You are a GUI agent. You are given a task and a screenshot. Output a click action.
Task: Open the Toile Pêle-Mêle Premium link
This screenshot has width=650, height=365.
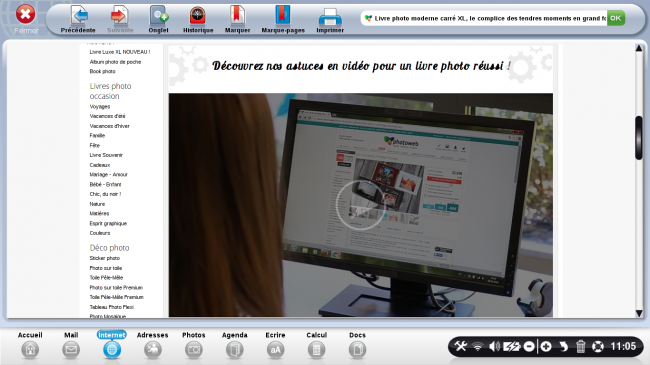[x=116, y=297]
